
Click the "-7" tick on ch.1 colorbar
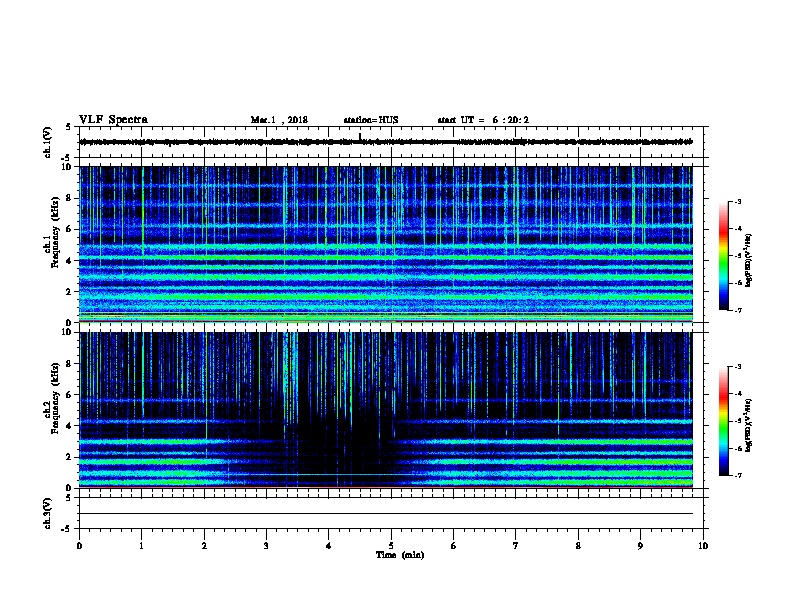click(738, 310)
